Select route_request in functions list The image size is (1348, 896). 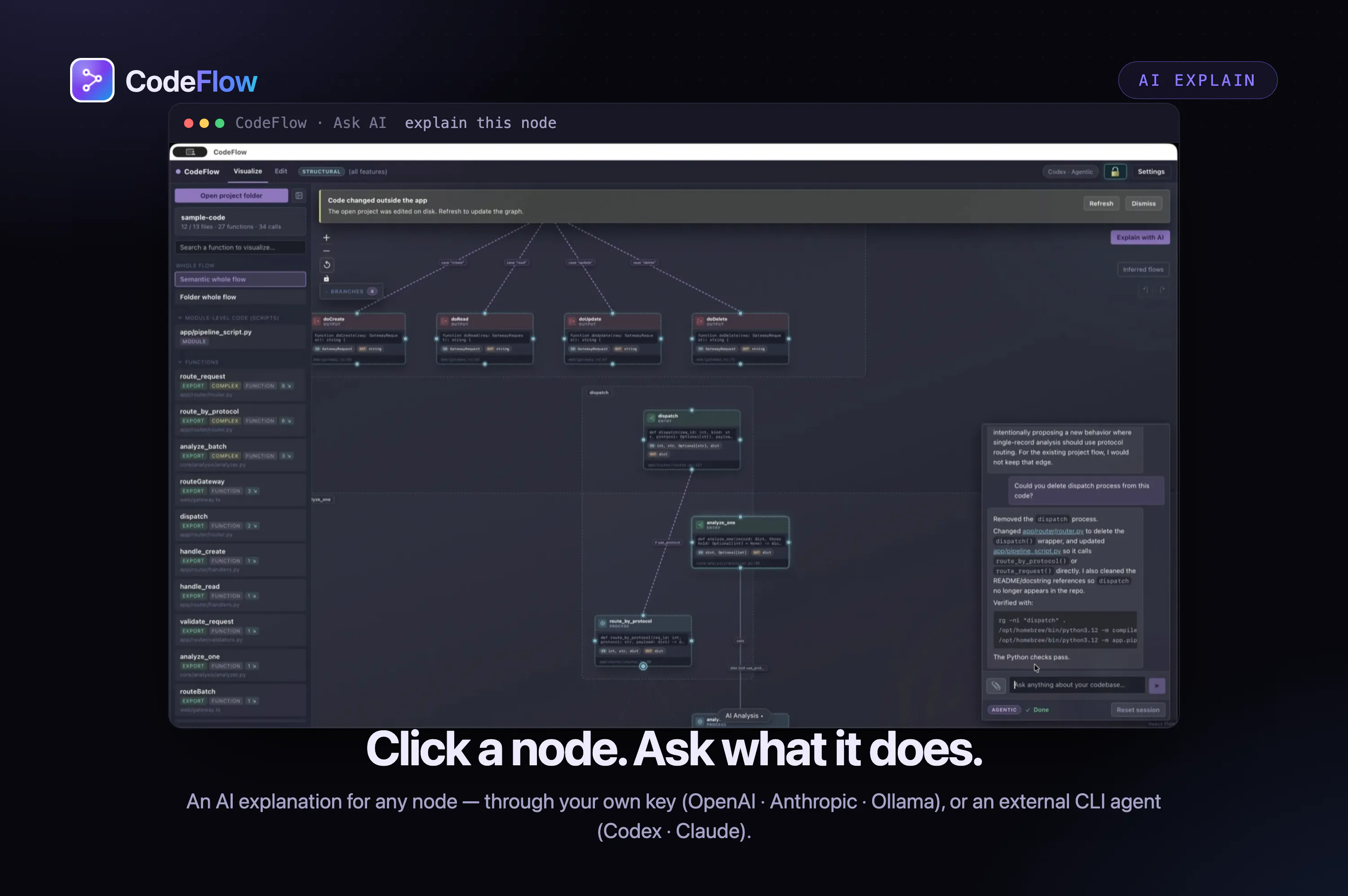coord(240,385)
